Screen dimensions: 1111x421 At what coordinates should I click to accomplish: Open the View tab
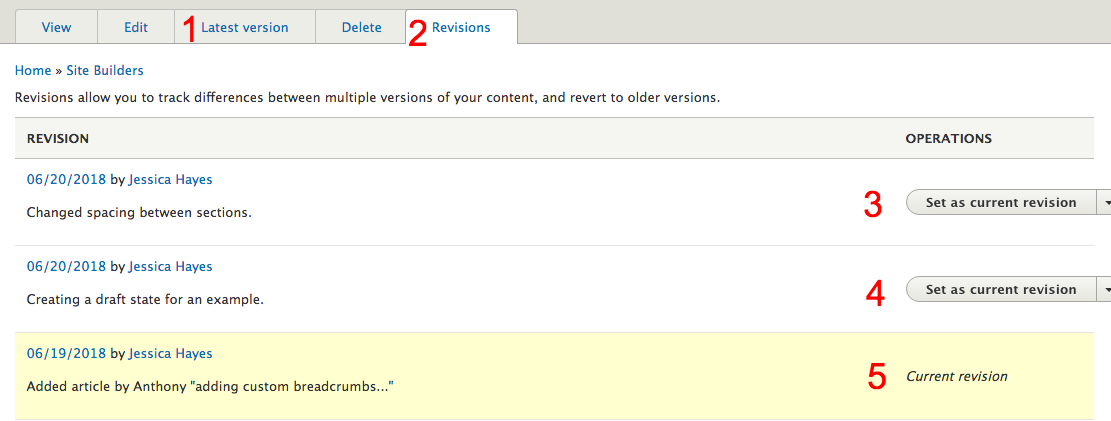(56, 27)
